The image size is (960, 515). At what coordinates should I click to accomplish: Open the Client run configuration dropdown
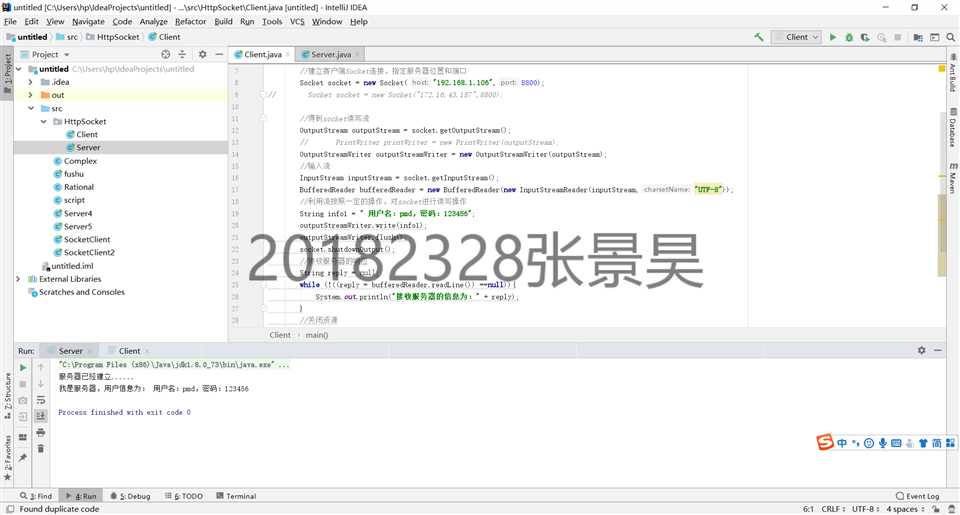(796, 37)
